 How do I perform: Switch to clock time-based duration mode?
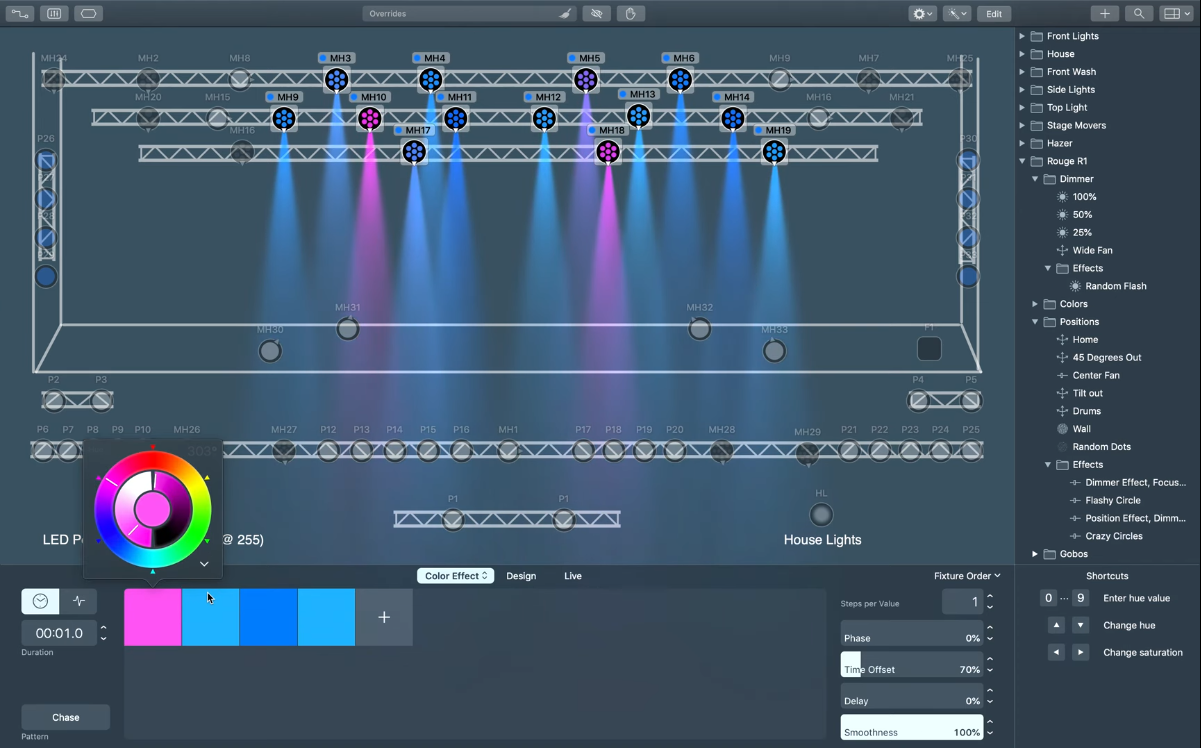pyautogui.click(x=40, y=601)
